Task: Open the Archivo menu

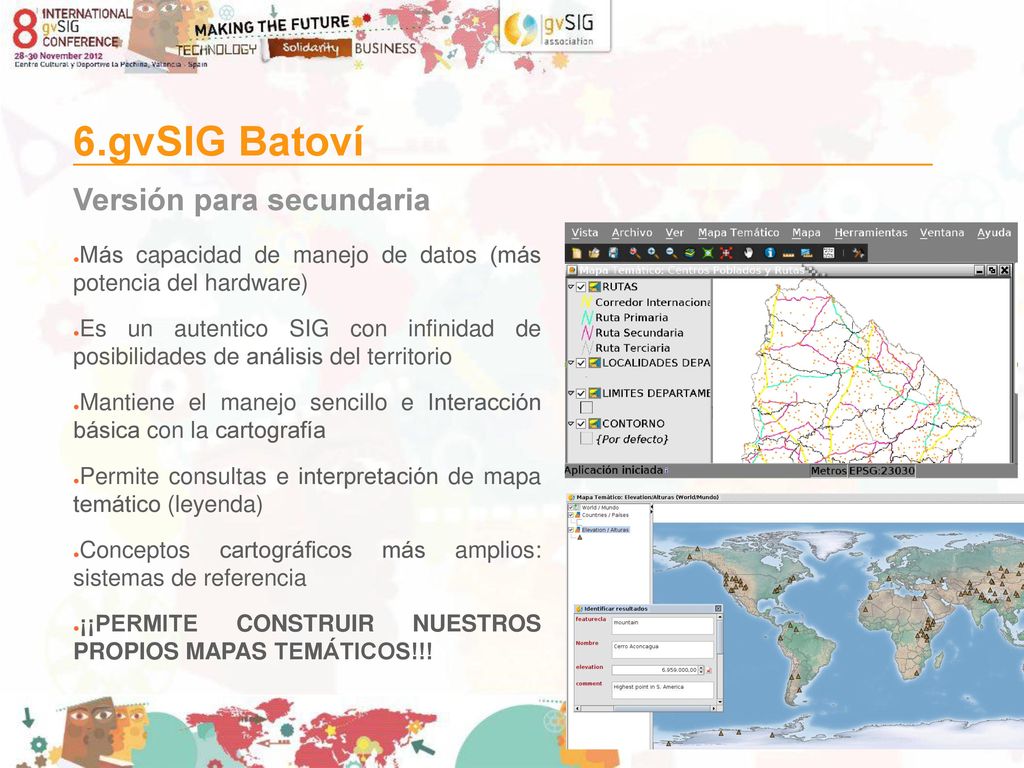Action: coord(632,232)
